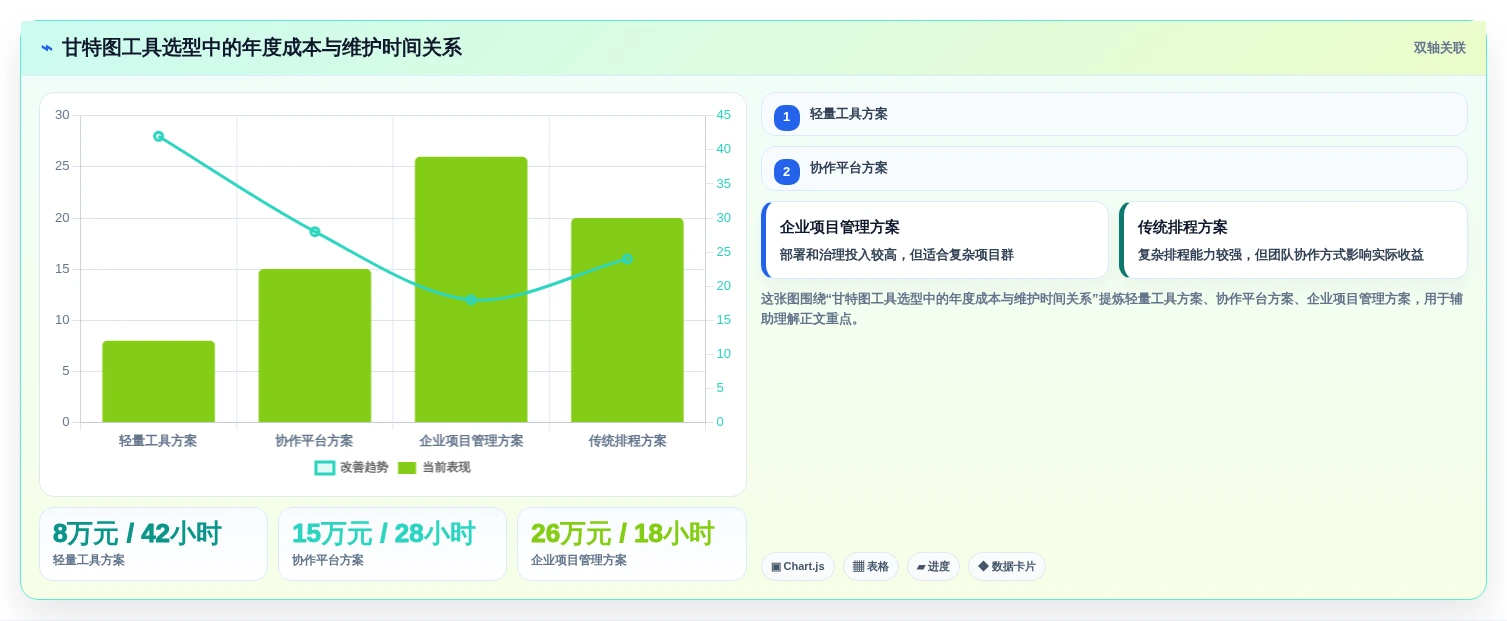Select list item 轻量工具方案 in right panel
Image resolution: width=1507 pixels, height=621 pixels.
pos(1114,114)
